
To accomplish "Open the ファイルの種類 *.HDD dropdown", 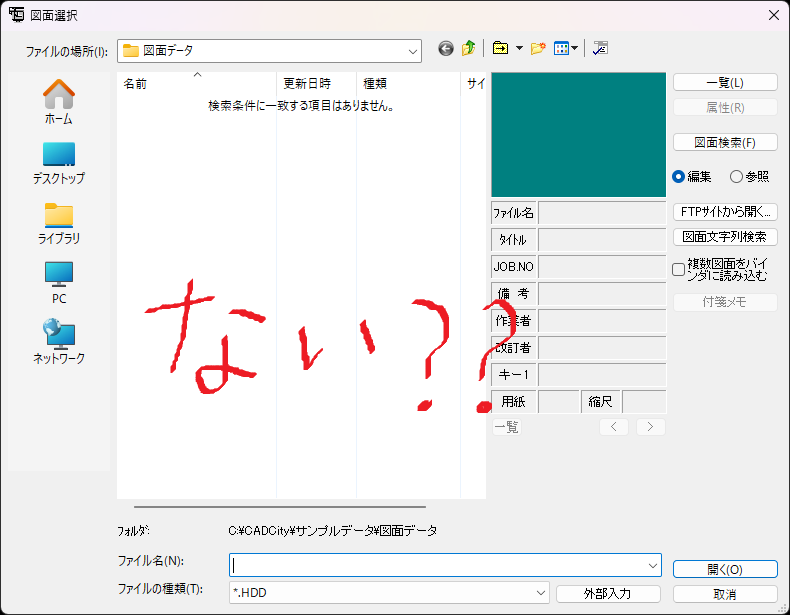I will pos(540,593).
